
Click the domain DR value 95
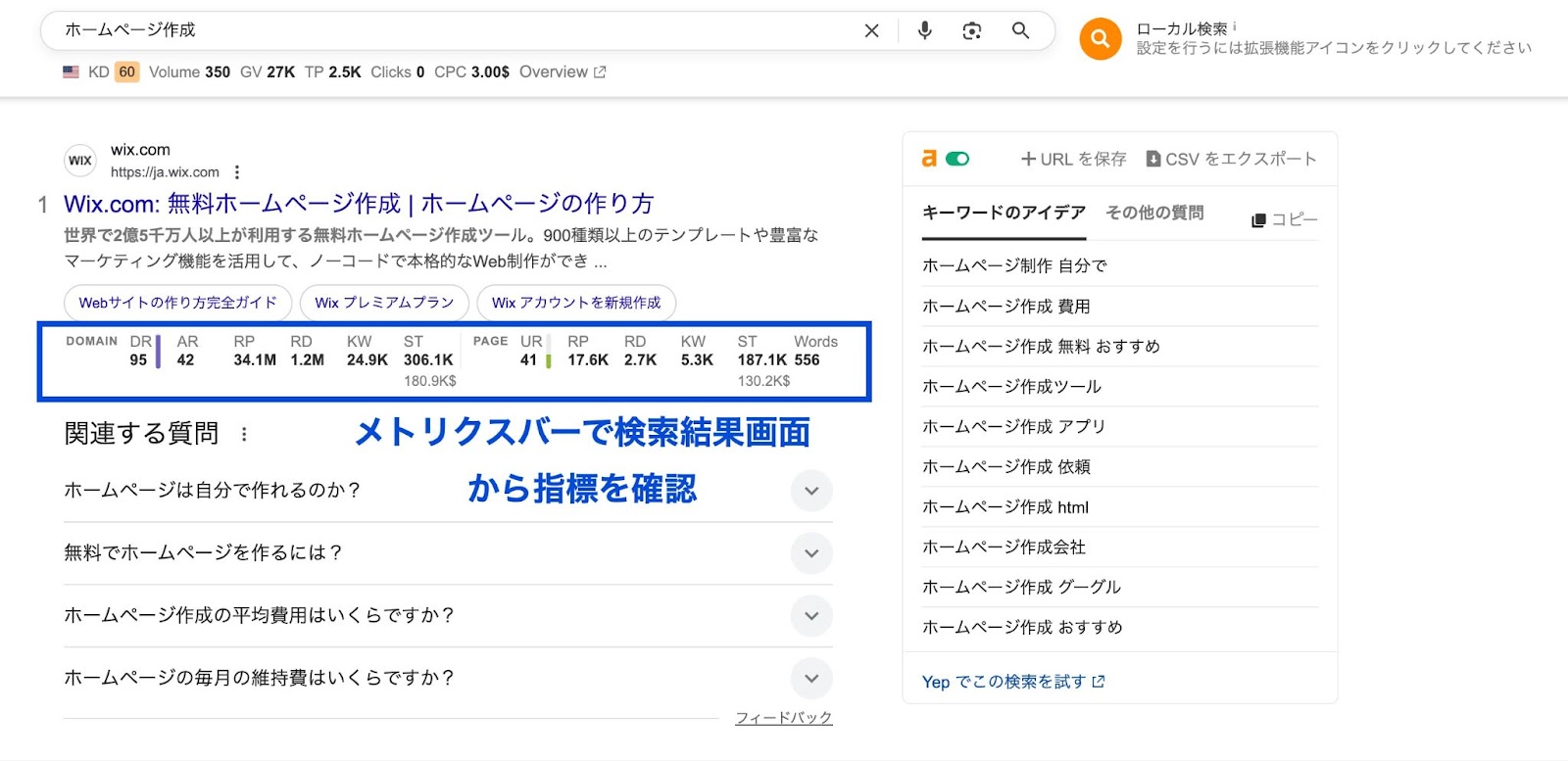pyautogui.click(x=138, y=360)
